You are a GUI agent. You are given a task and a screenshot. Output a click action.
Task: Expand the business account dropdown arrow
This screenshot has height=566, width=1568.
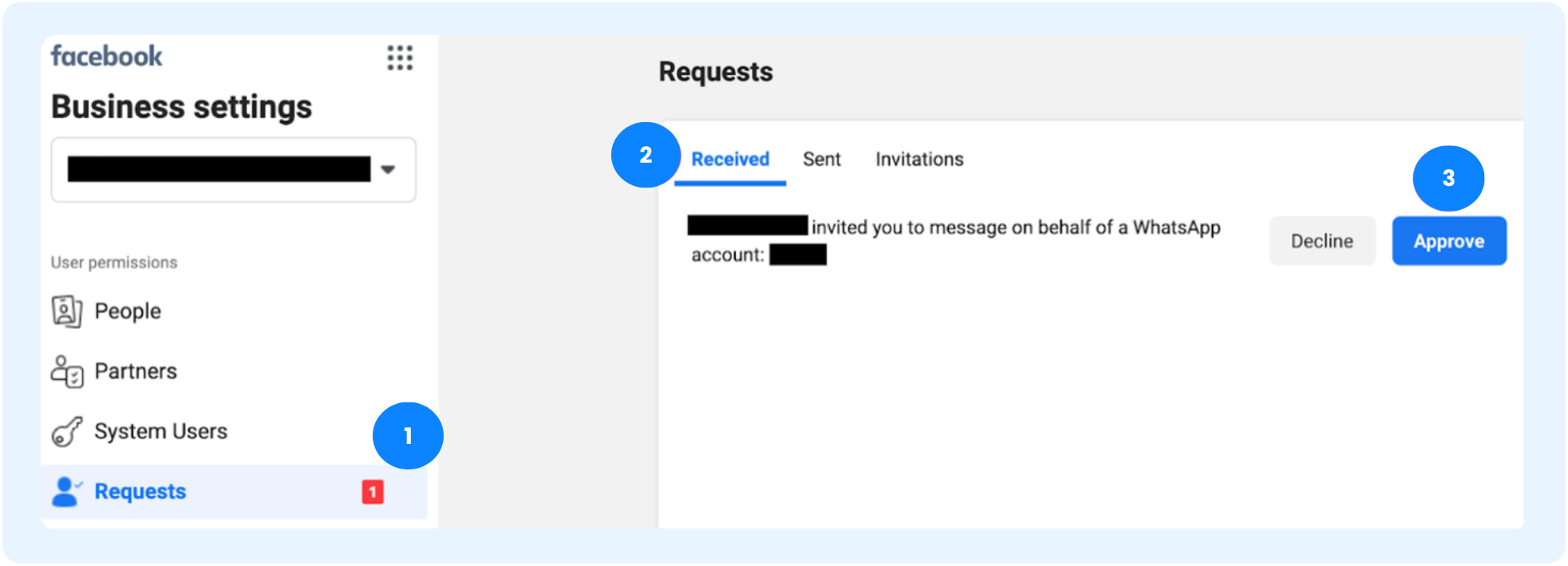(x=389, y=169)
